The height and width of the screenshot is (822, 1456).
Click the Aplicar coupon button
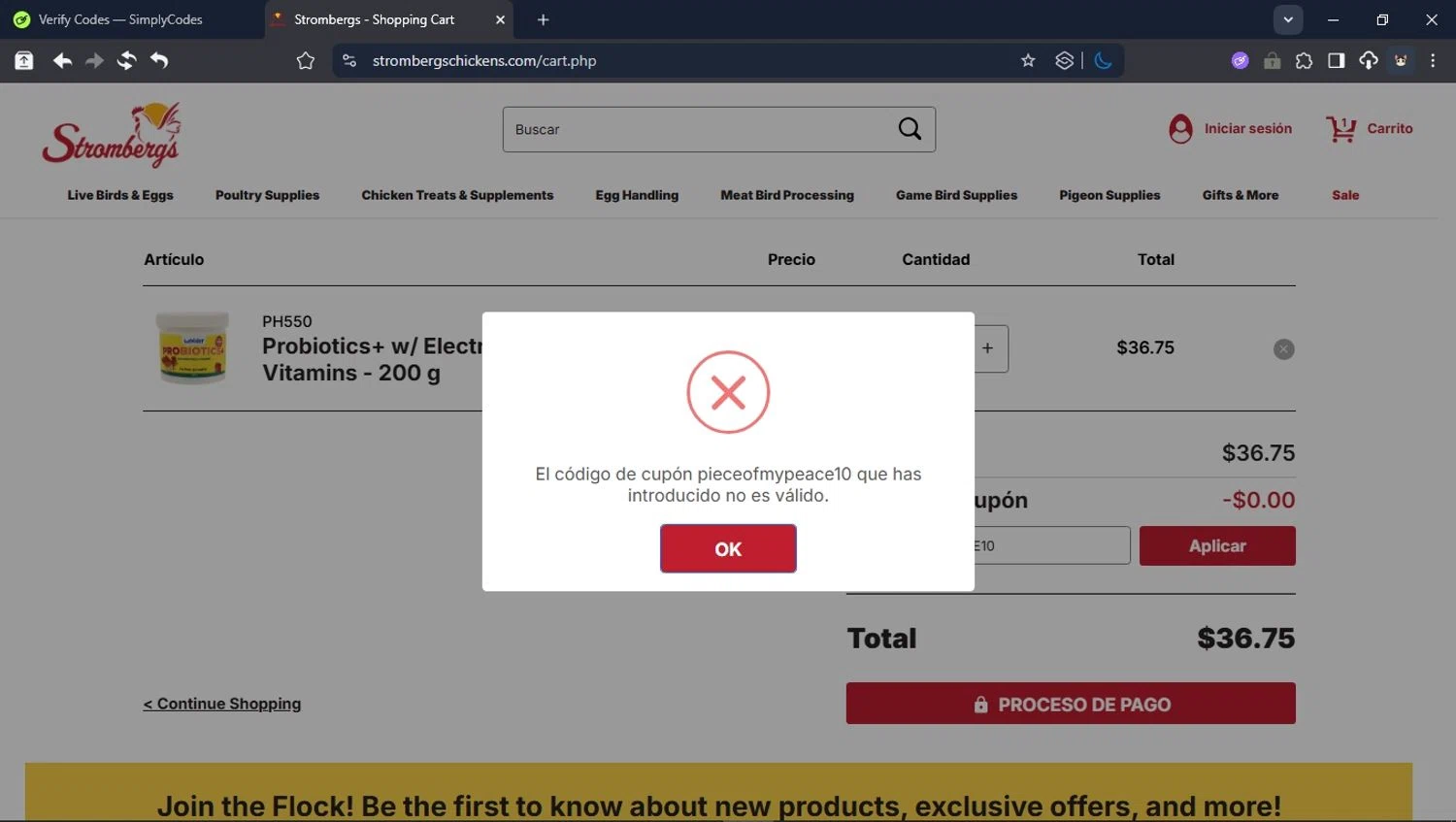coord(1217,545)
